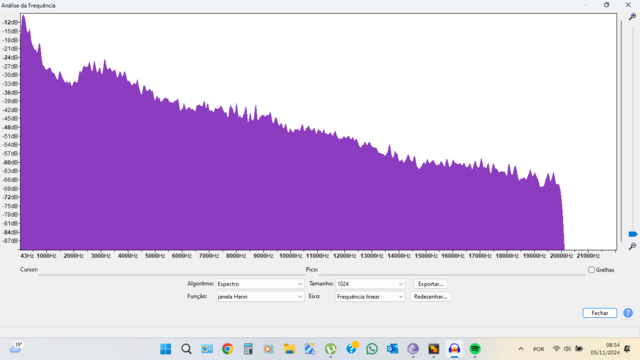Viewport: 640px width, 360px height.
Task: Open the Windows Start menu
Action: 165,349
